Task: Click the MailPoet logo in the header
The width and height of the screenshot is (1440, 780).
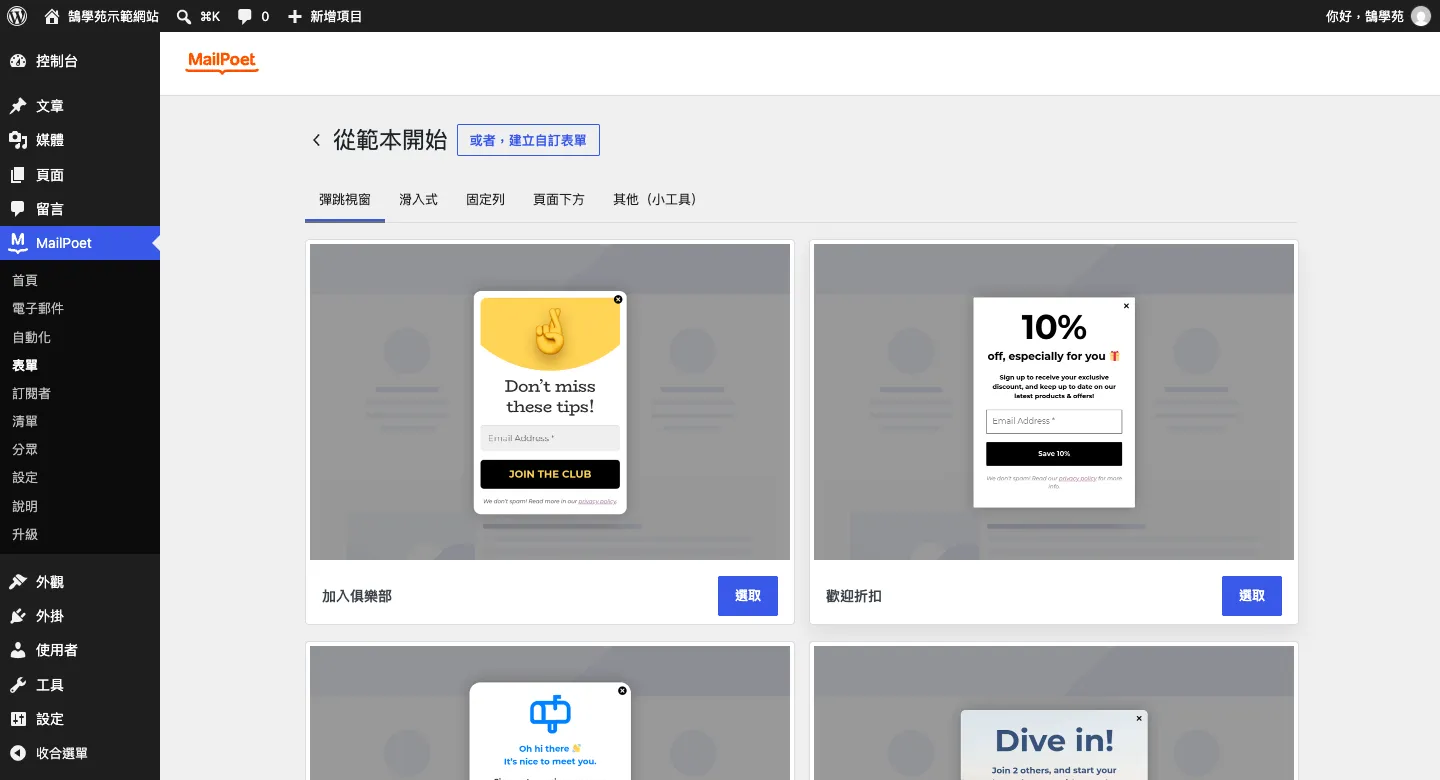Action: [x=222, y=62]
